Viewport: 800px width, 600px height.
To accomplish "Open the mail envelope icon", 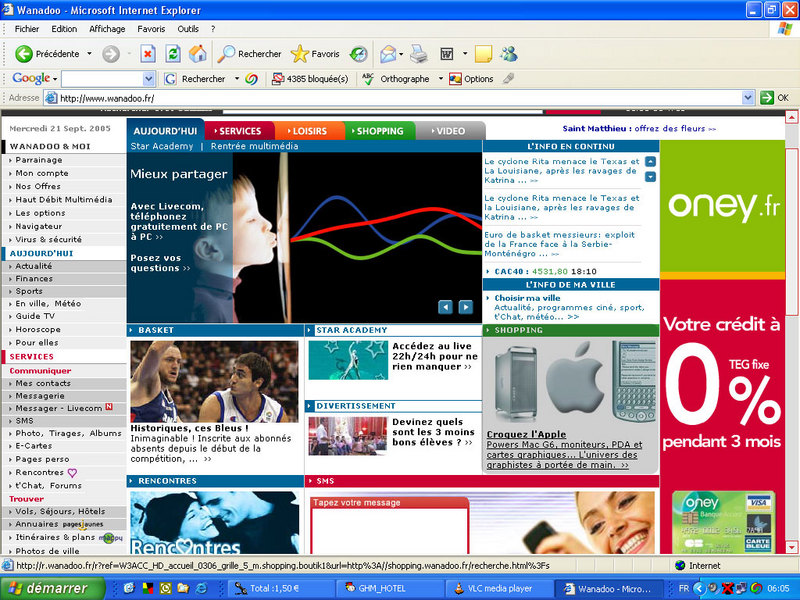I will (x=388, y=54).
